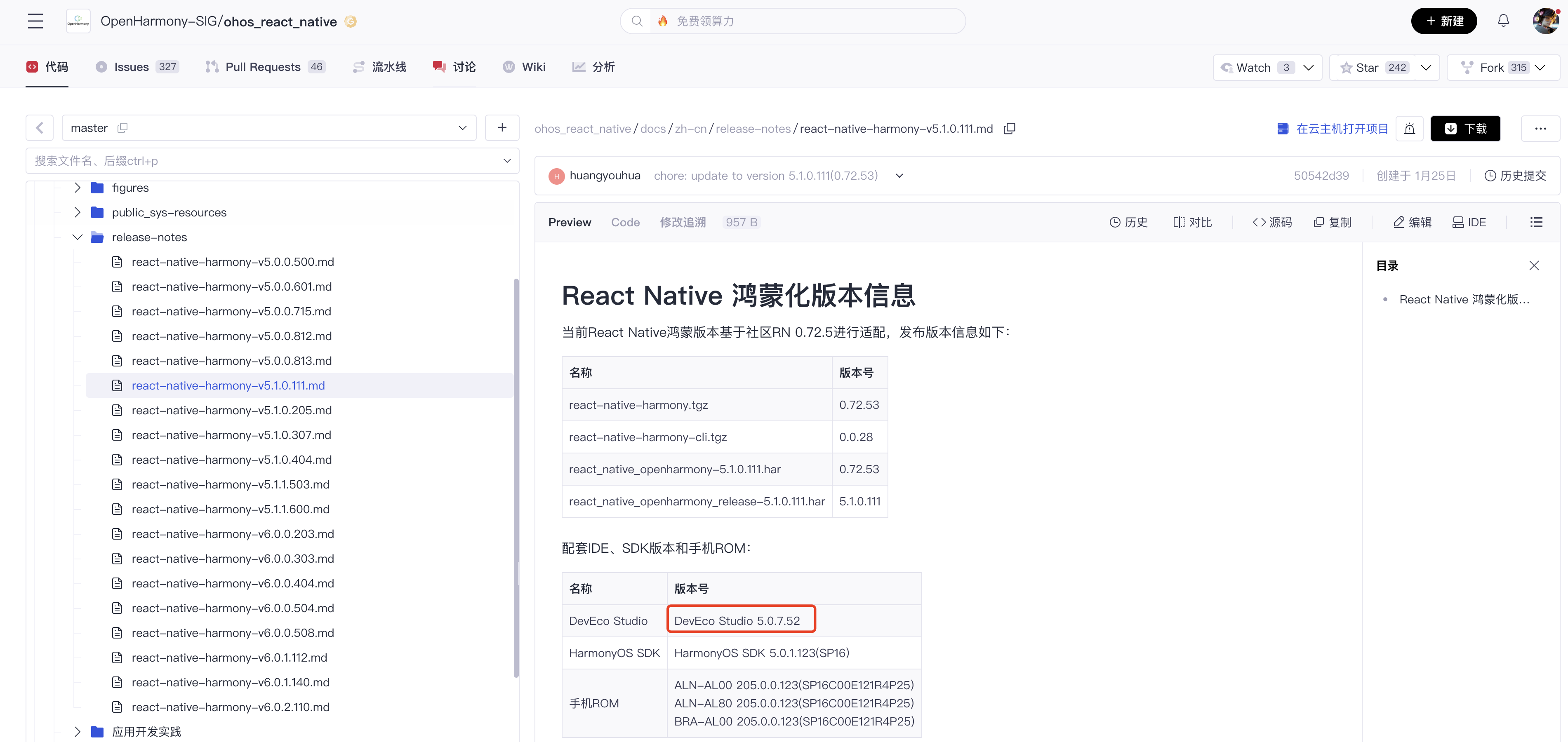View raw file with the 源码 icon
Image resolution: width=1568 pixels, height=742 pixels.
[x=1271, y=222]
